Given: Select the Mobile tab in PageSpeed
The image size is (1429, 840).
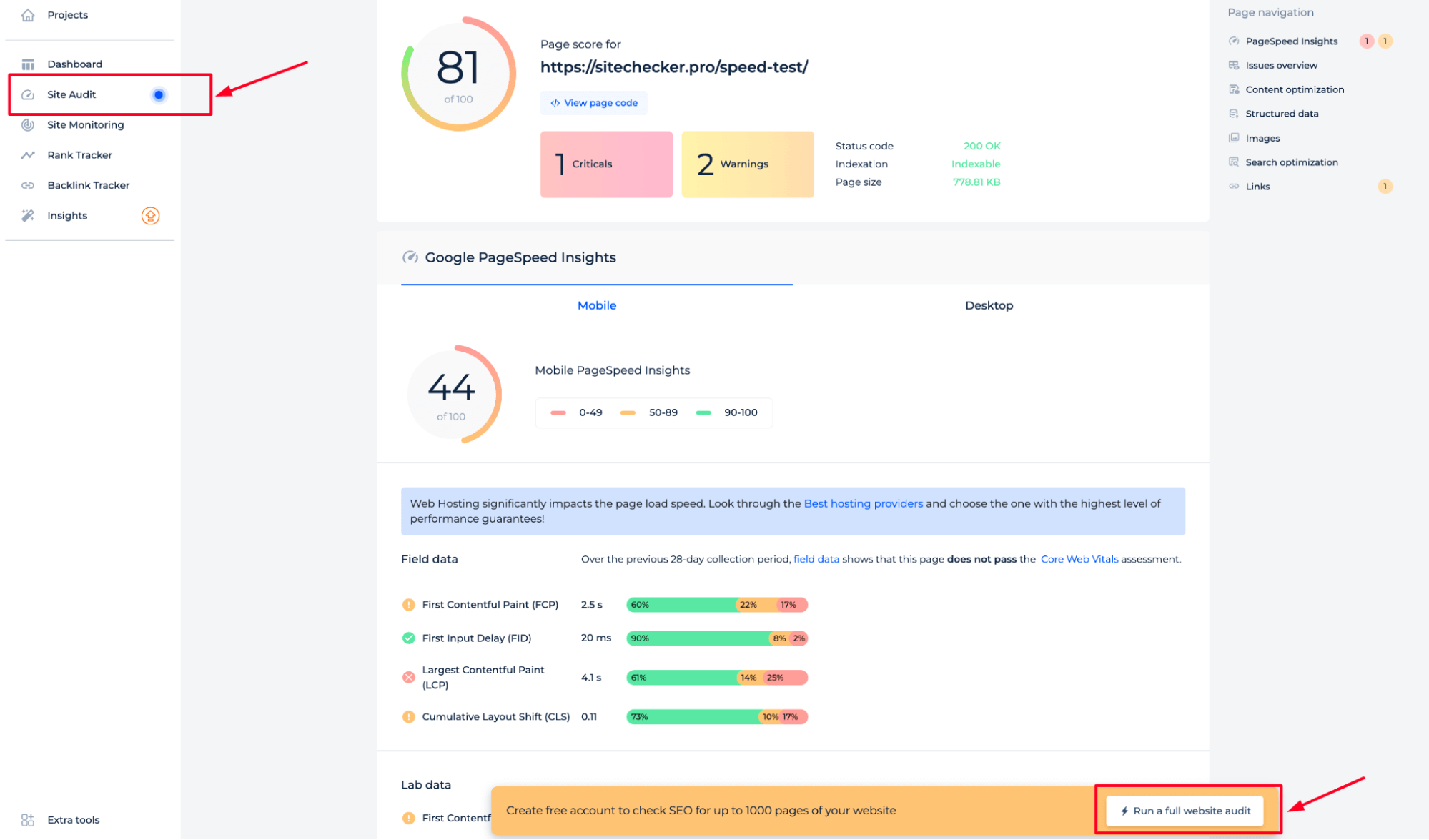Looking at the screenshot, I should click(x=597, y=305).
